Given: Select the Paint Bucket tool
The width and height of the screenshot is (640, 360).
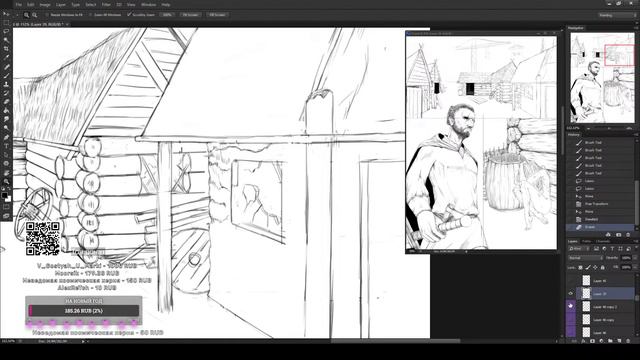Looking at the screenshot, I should (6, 111).
